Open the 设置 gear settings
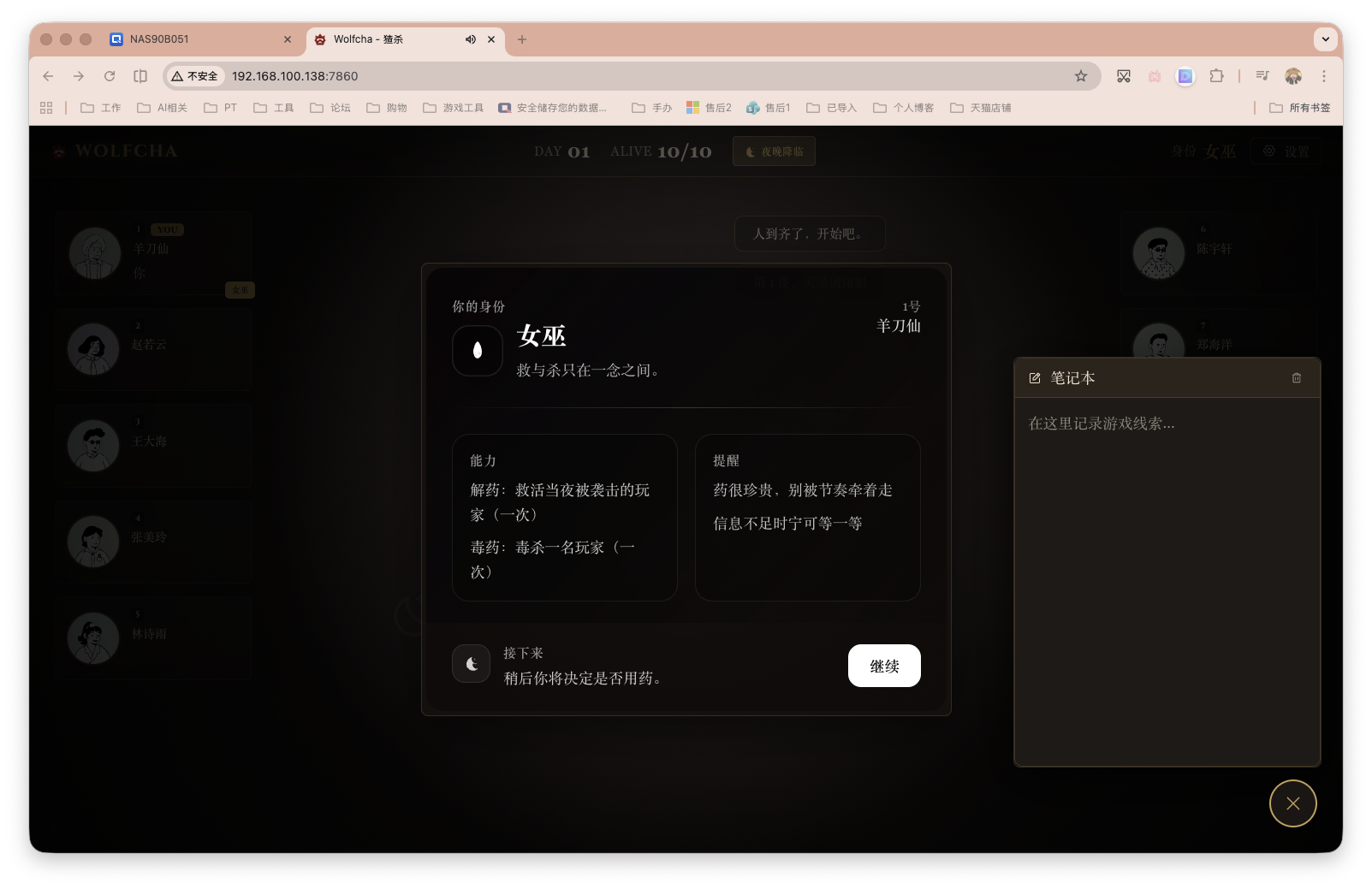 [1286, 151]
